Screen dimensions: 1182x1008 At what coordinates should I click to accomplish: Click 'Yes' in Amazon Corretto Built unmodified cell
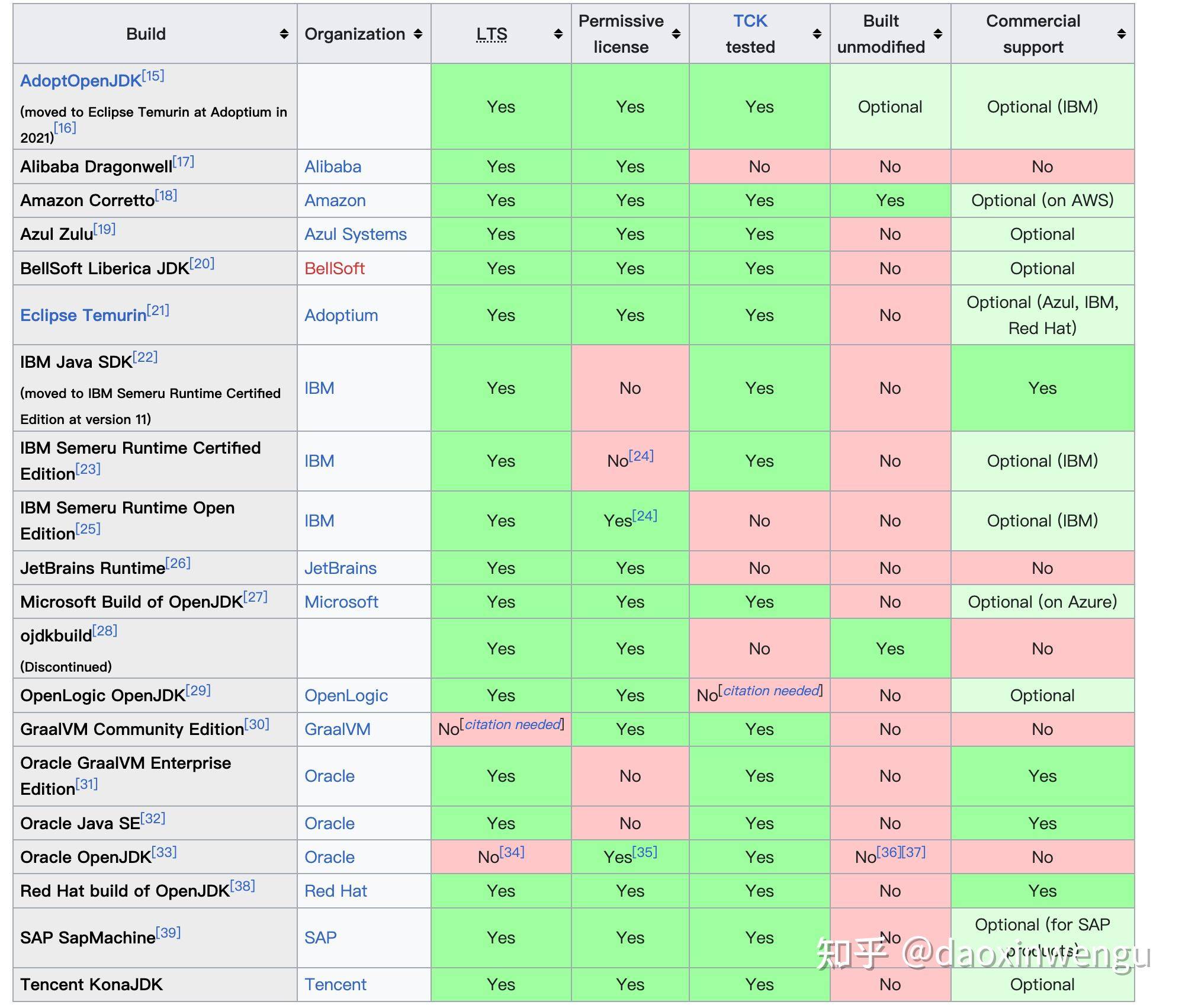(x=890, y=201)
